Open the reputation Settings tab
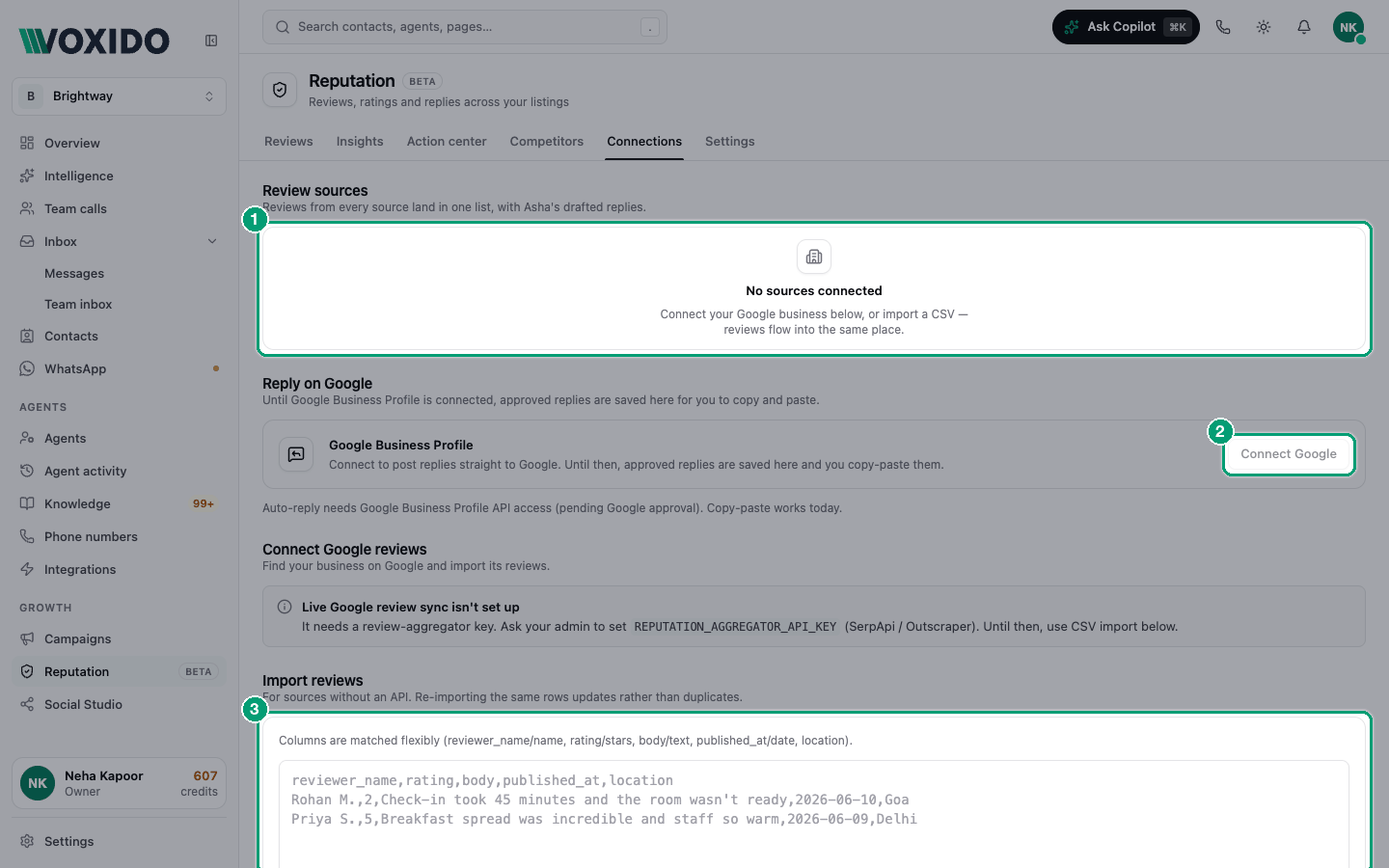 click(x=730, y=141)
